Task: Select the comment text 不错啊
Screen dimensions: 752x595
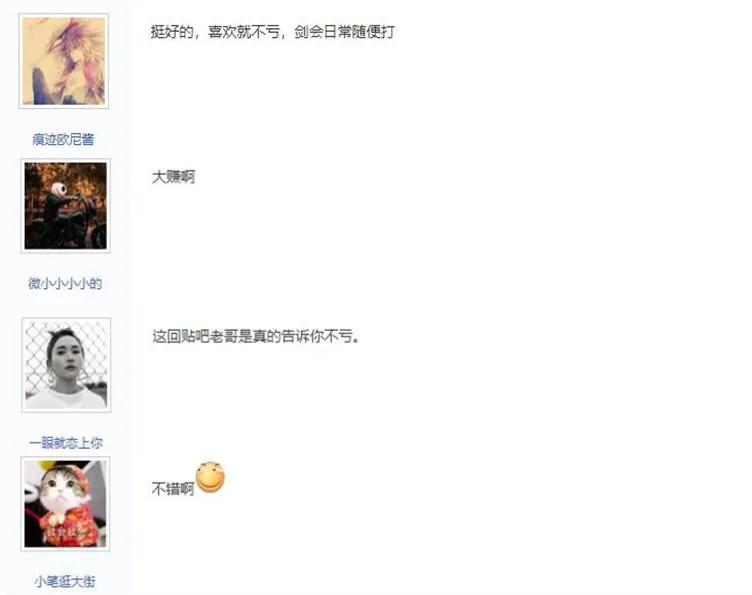Action: click(x=173, y=489)
